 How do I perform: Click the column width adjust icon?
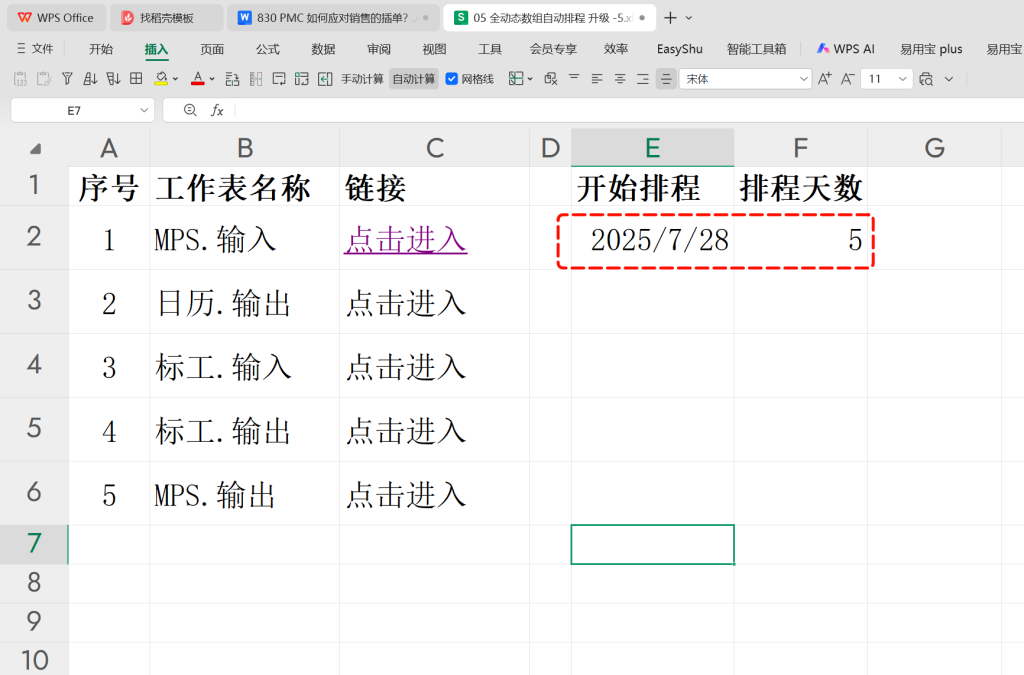(x=255, y=79)
